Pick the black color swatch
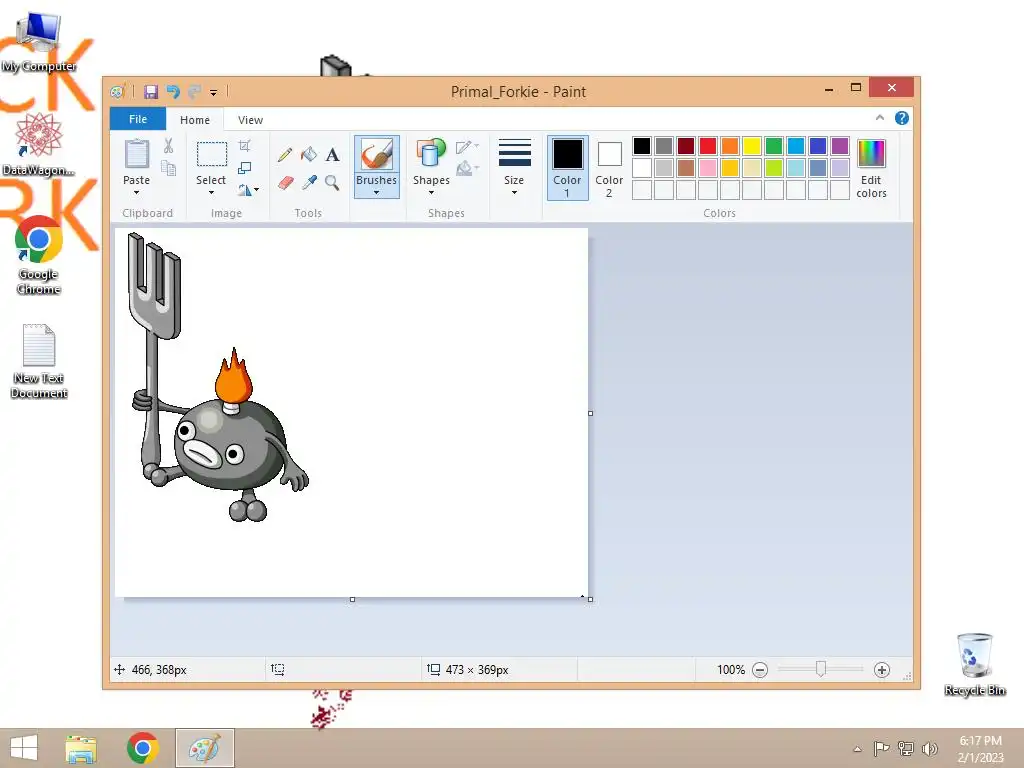The height and width of the screenshot is (768, 1024). tap(642, 146)
